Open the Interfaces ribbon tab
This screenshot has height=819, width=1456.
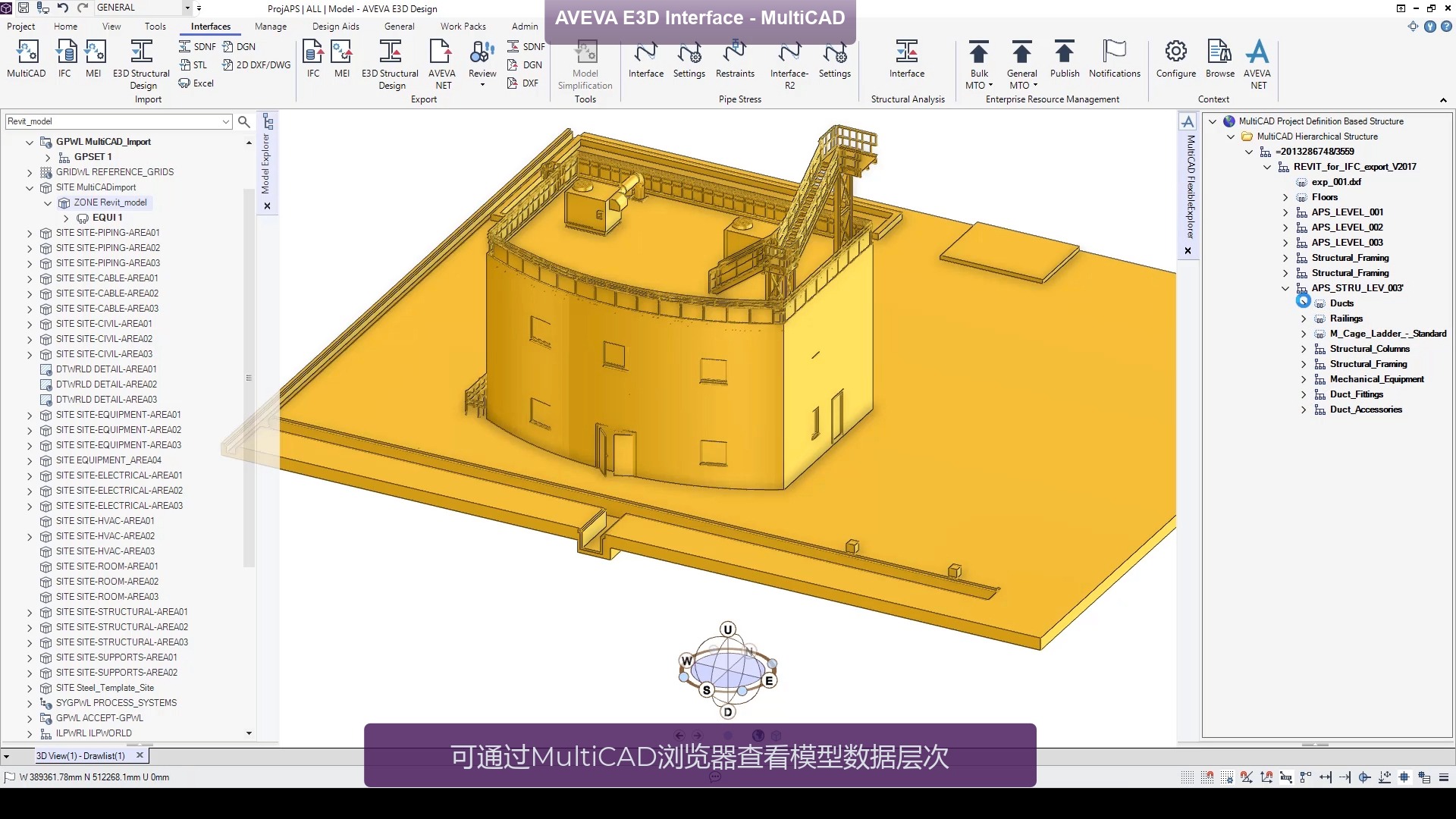[x=210, y=25]
